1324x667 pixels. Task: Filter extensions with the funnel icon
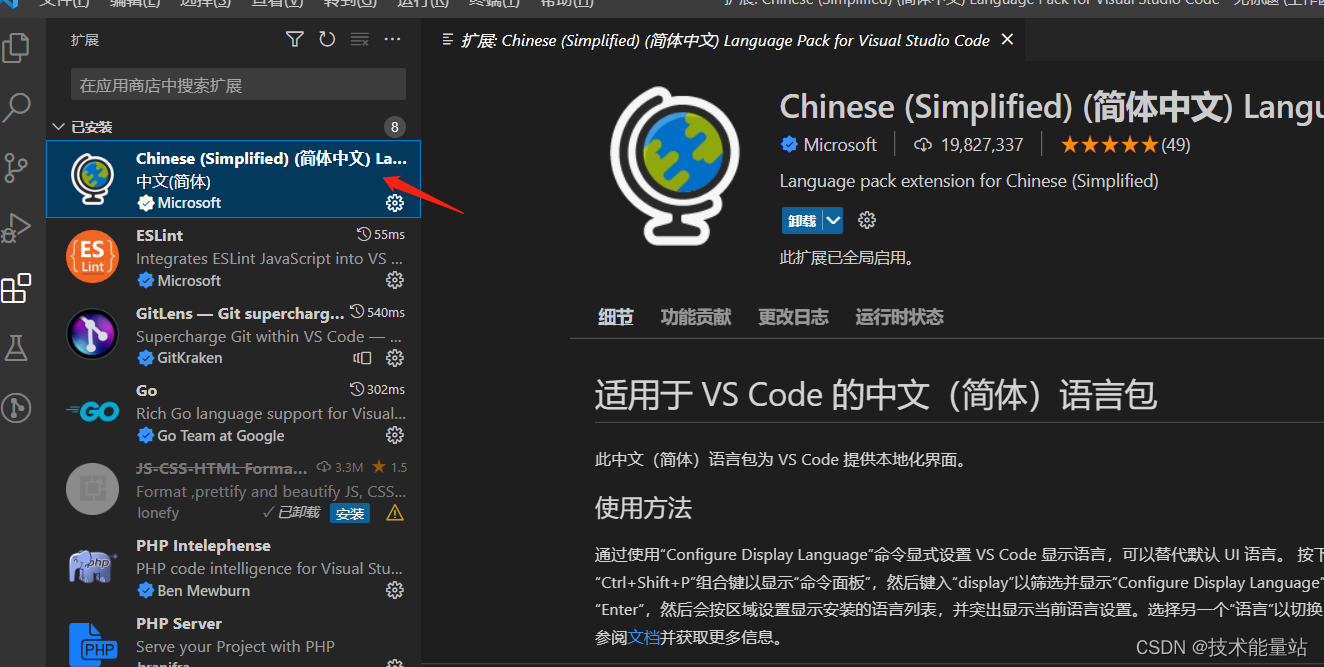(x=294, y=39)
